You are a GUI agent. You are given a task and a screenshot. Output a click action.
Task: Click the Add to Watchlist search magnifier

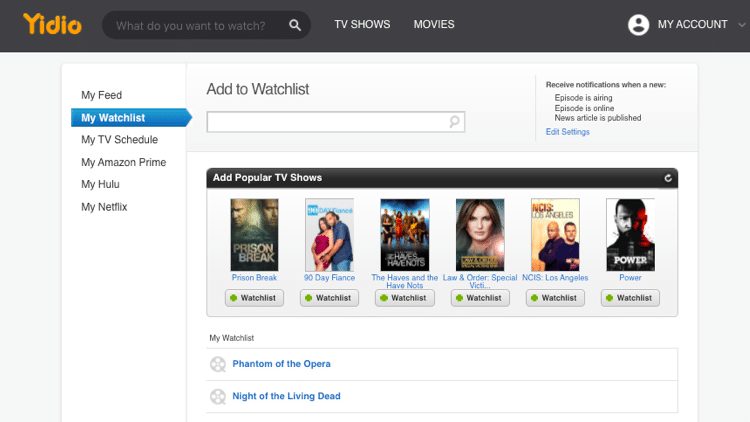tap(454, 122)
